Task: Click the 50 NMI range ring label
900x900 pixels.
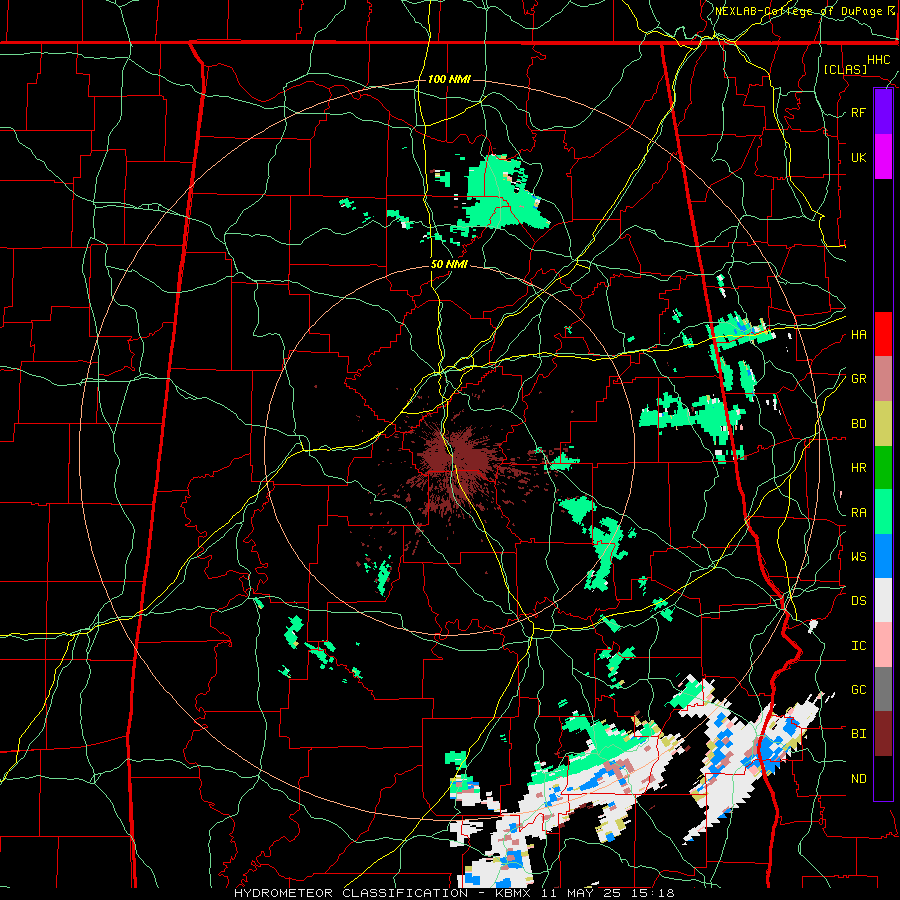Action: coord(449,265)
